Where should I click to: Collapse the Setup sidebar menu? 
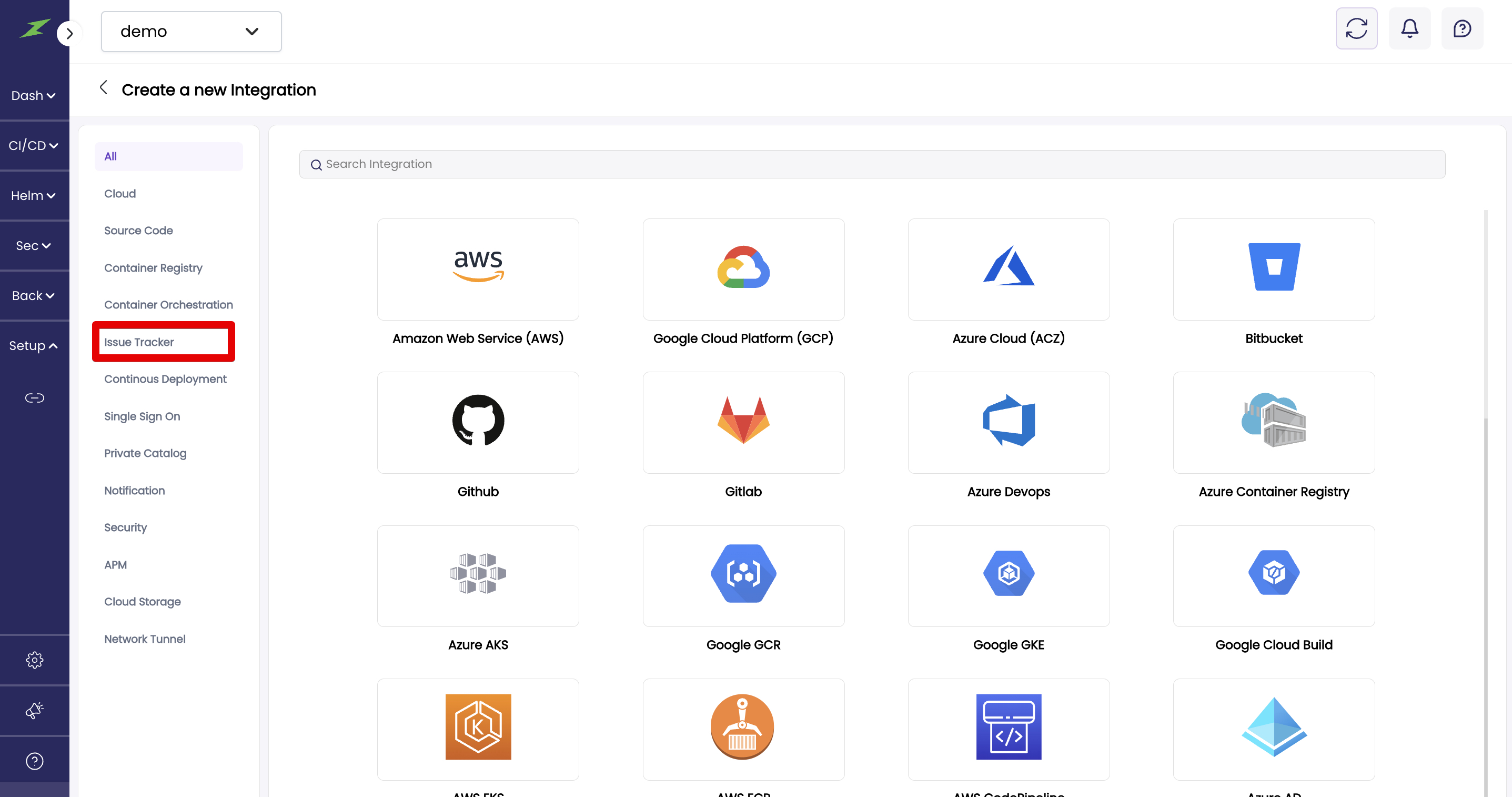34,345
